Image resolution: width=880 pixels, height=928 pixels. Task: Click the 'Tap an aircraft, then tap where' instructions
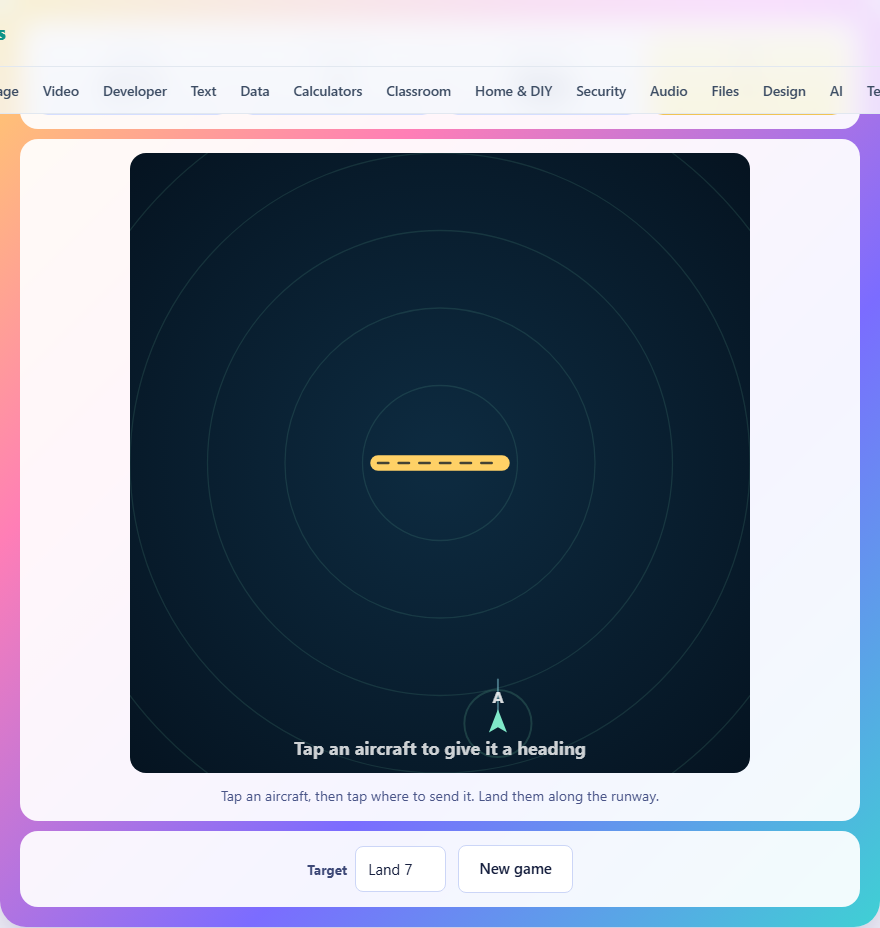tap(440, 796)
